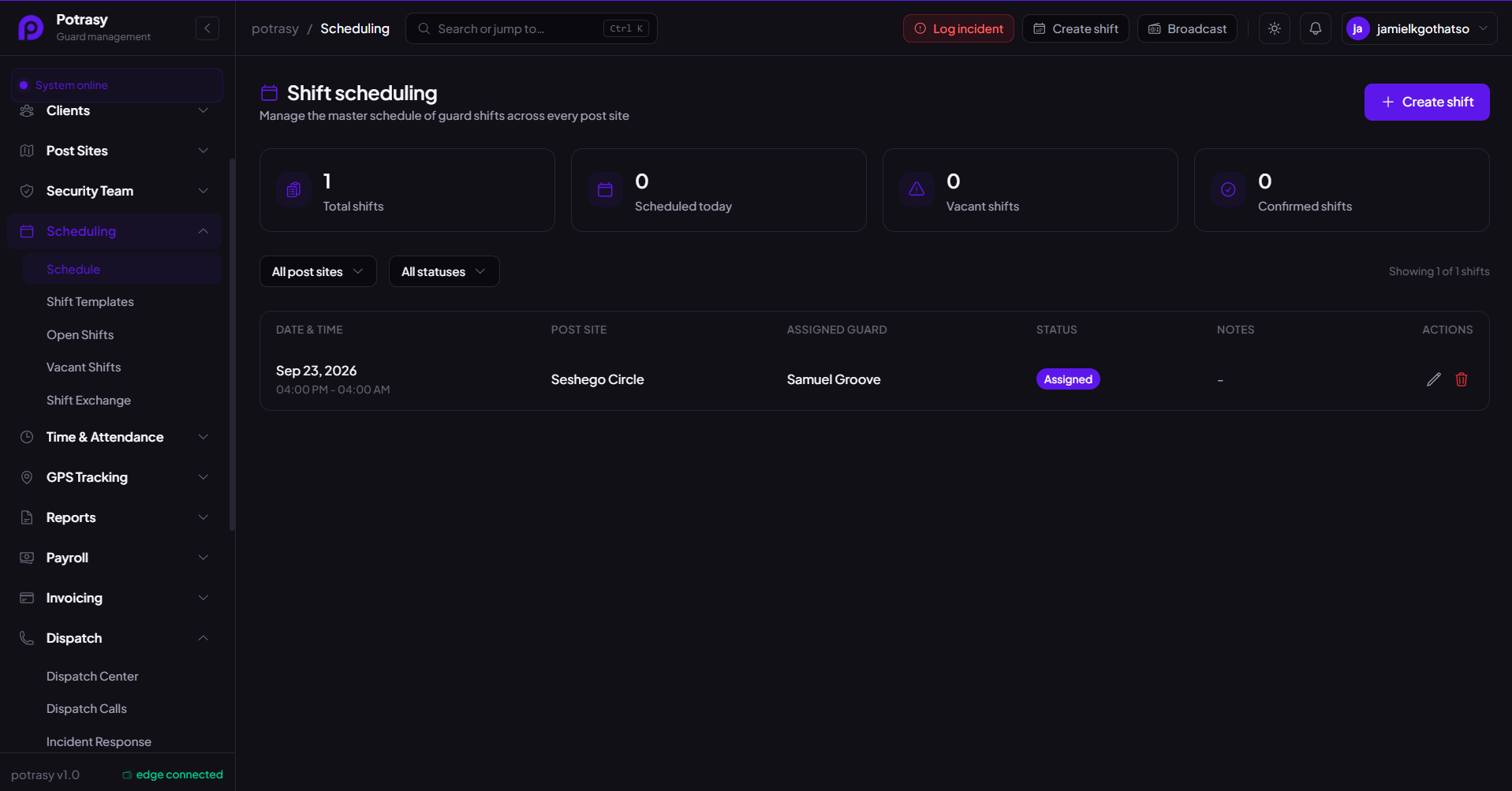Click the GPS Tracking pin icon
Image resolution: width=1512 pixels, height=791 pixels.
click(27, 477)
